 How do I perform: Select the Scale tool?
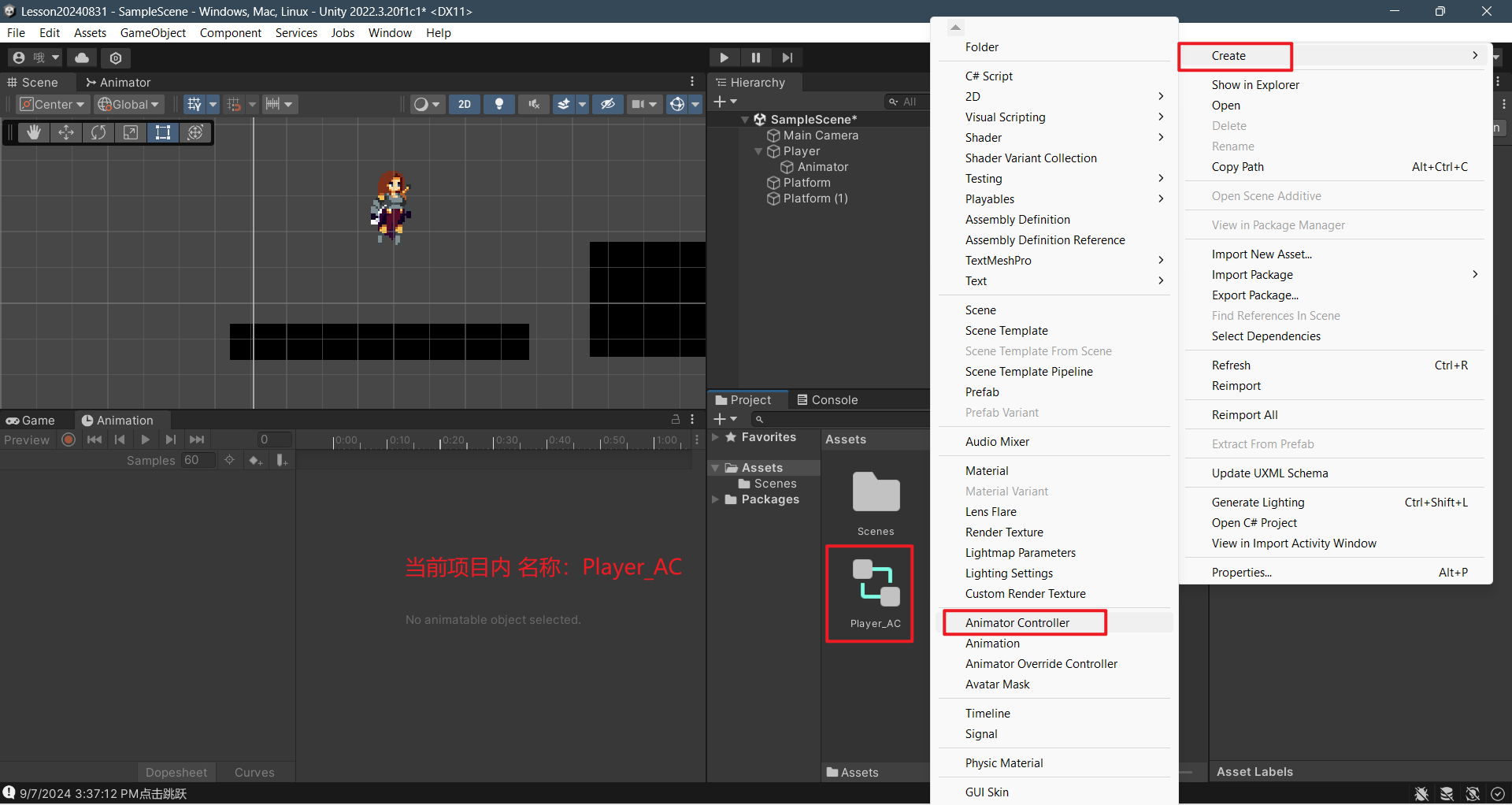131,132
